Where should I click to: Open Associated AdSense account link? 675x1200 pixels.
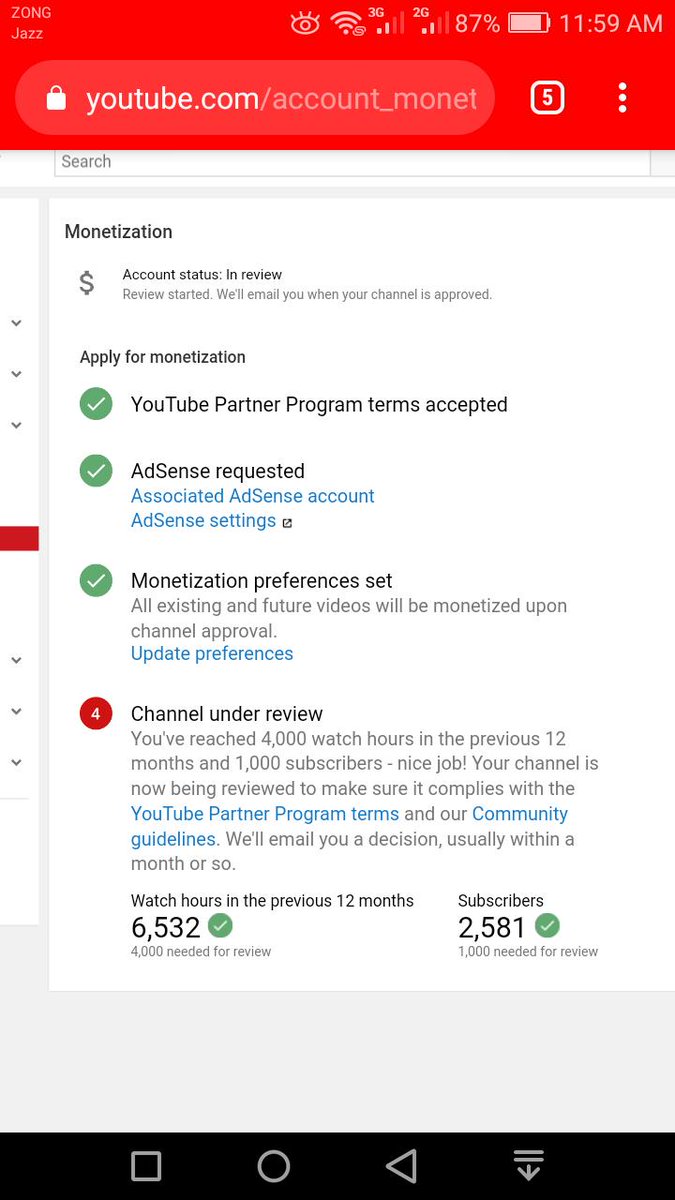pyautogui.click(x=253, y=496)
